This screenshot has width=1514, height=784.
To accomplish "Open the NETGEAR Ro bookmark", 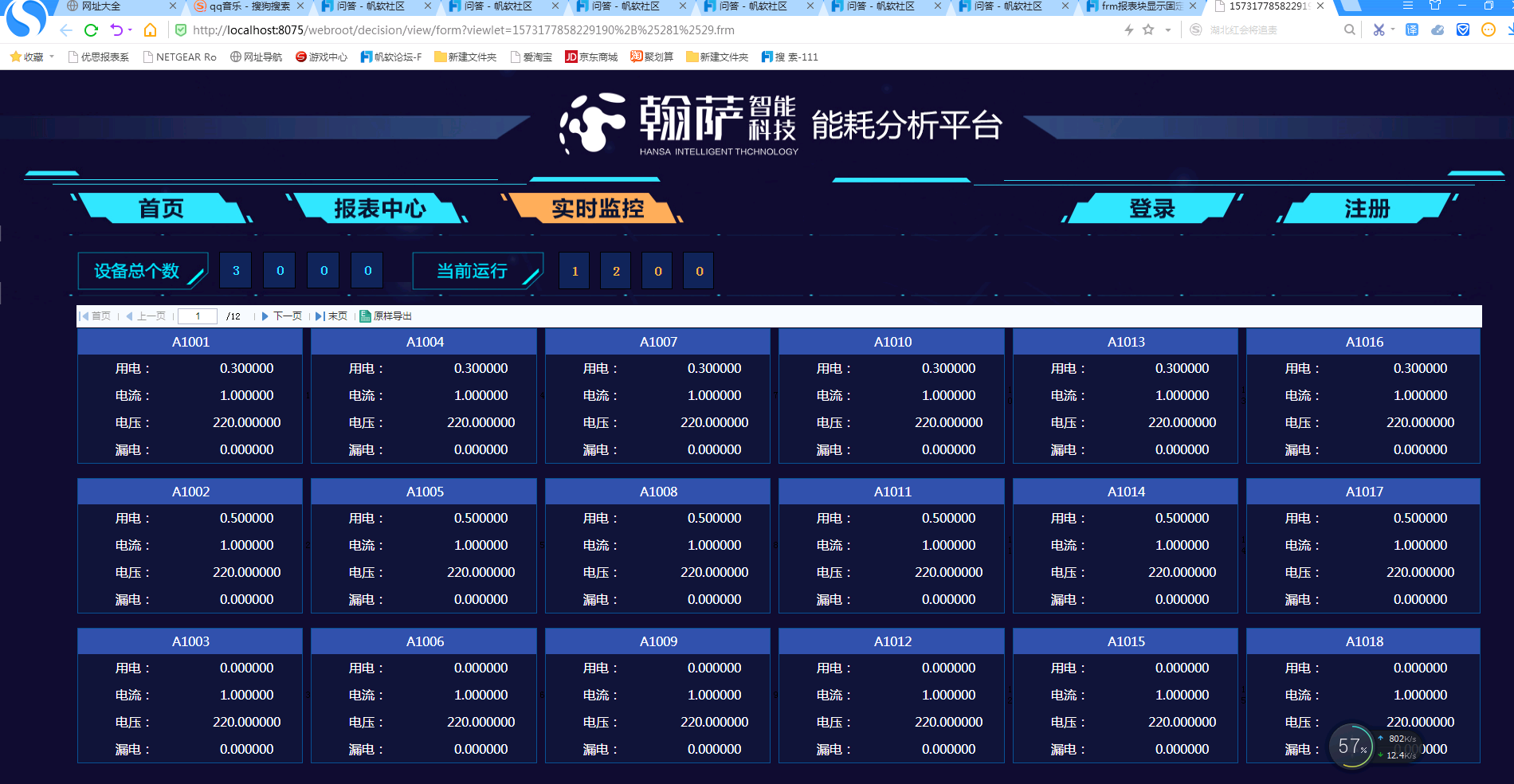I will tap(180, 57).
